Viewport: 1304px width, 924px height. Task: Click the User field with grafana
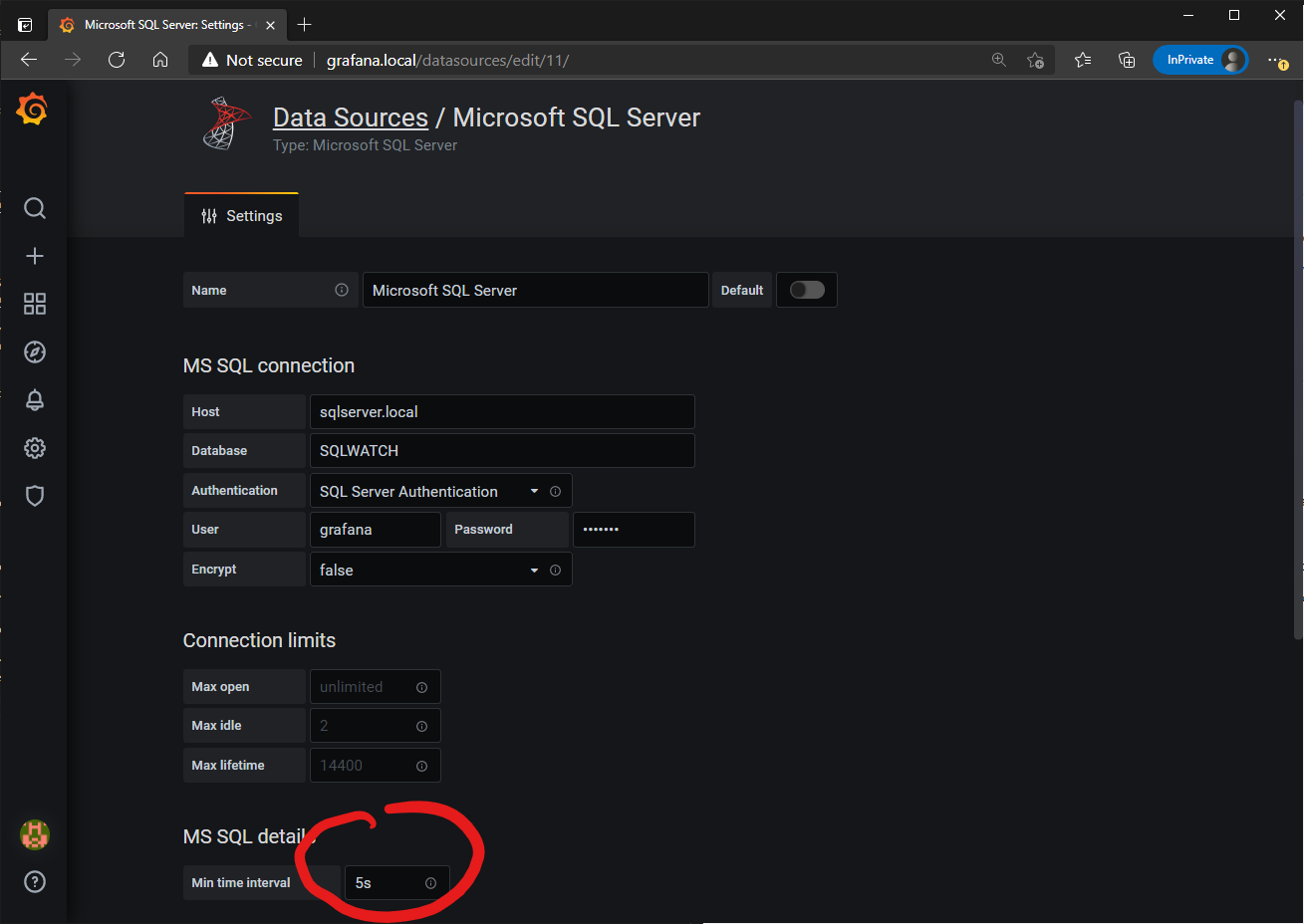[376, 530]
